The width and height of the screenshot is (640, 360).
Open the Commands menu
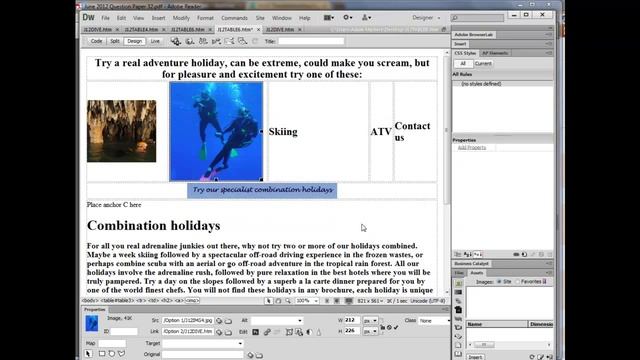click(234, 18)
